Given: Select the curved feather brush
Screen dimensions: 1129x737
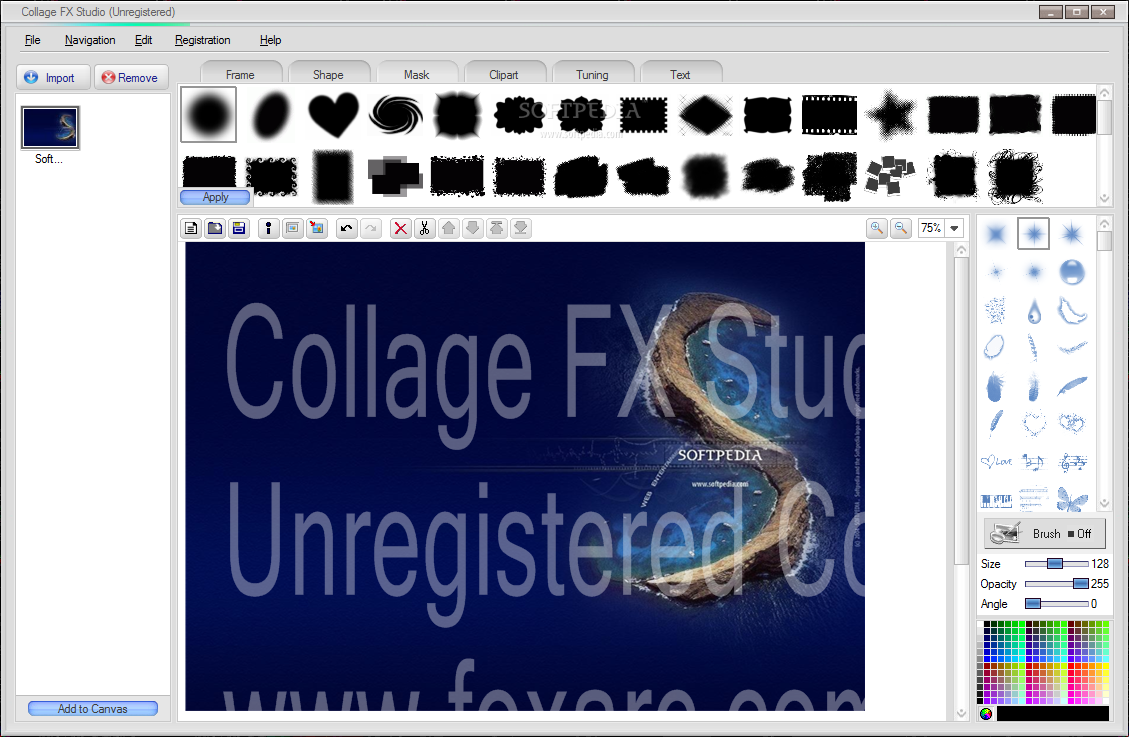Looking at the screenshot, I should pyautogui.click(x=1072, y=386).
